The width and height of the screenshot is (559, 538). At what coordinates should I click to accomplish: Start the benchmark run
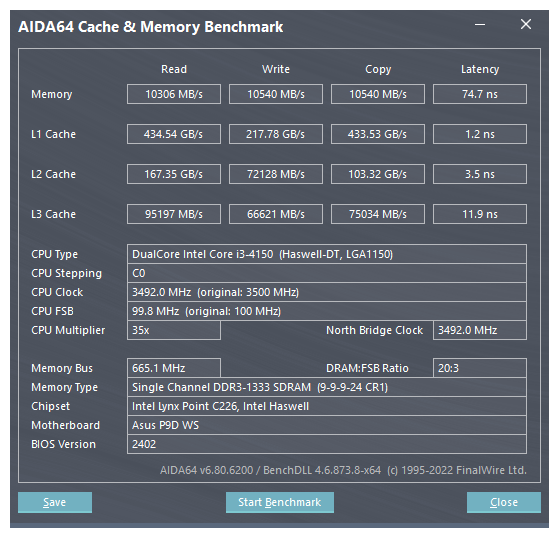(x=280, y=502)
